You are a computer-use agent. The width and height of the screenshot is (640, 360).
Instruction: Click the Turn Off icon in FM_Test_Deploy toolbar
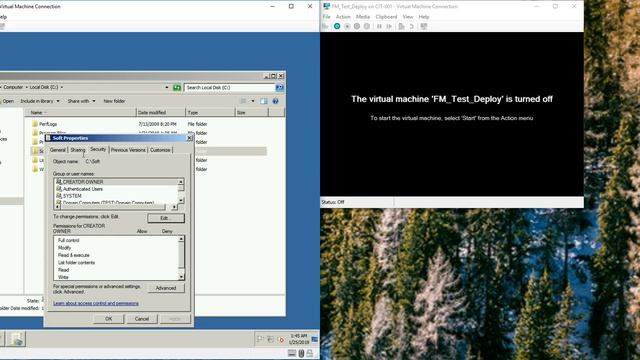(347, 26)
